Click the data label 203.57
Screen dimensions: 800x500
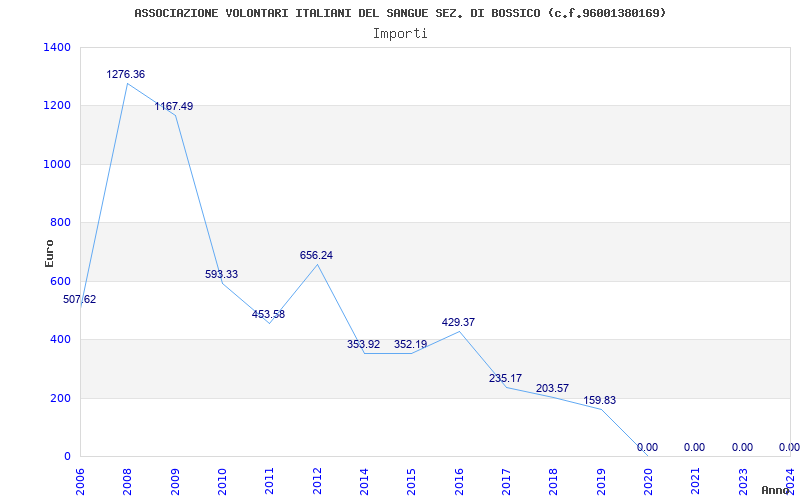tap(553, 388)
